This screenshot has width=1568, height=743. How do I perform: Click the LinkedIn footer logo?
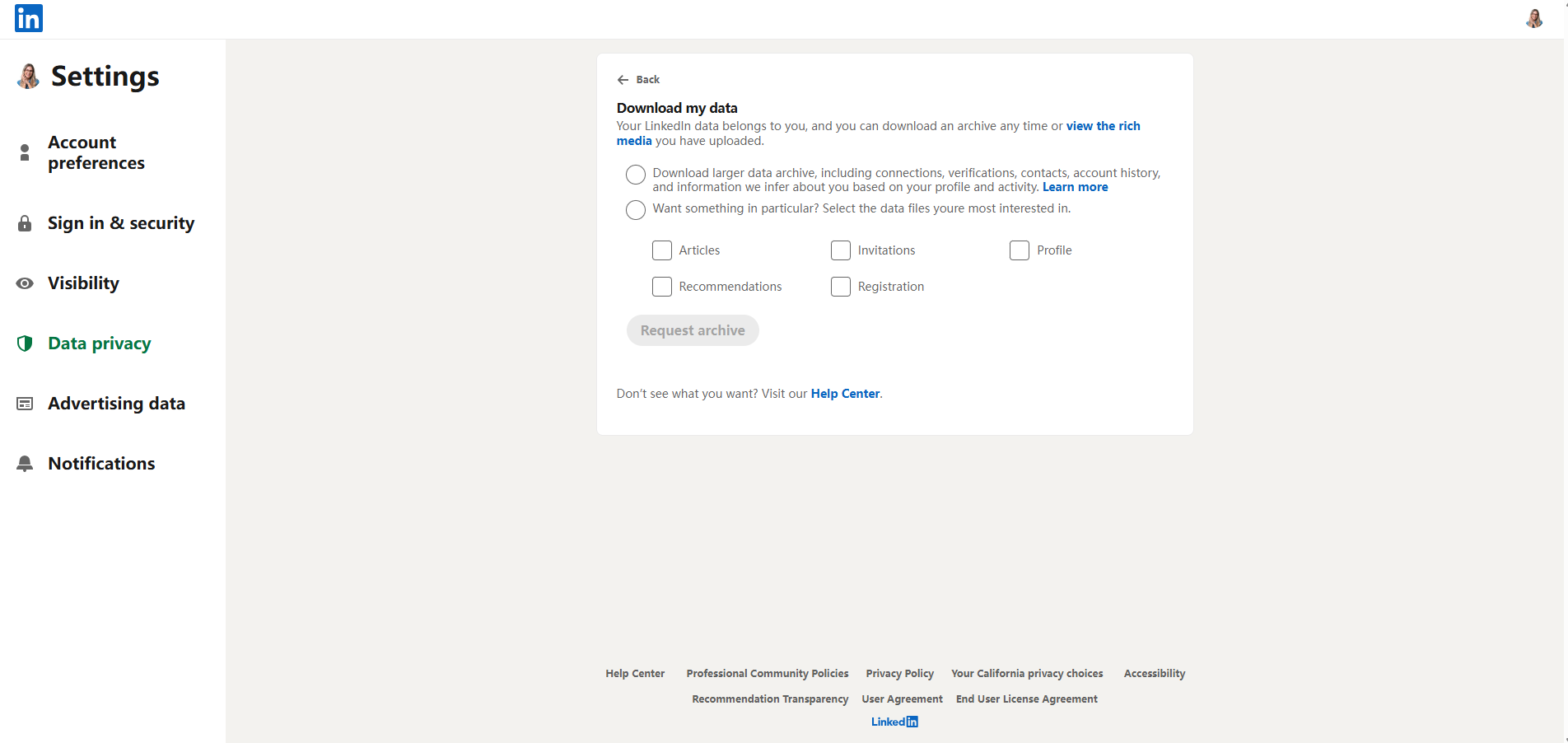point(894,722)
